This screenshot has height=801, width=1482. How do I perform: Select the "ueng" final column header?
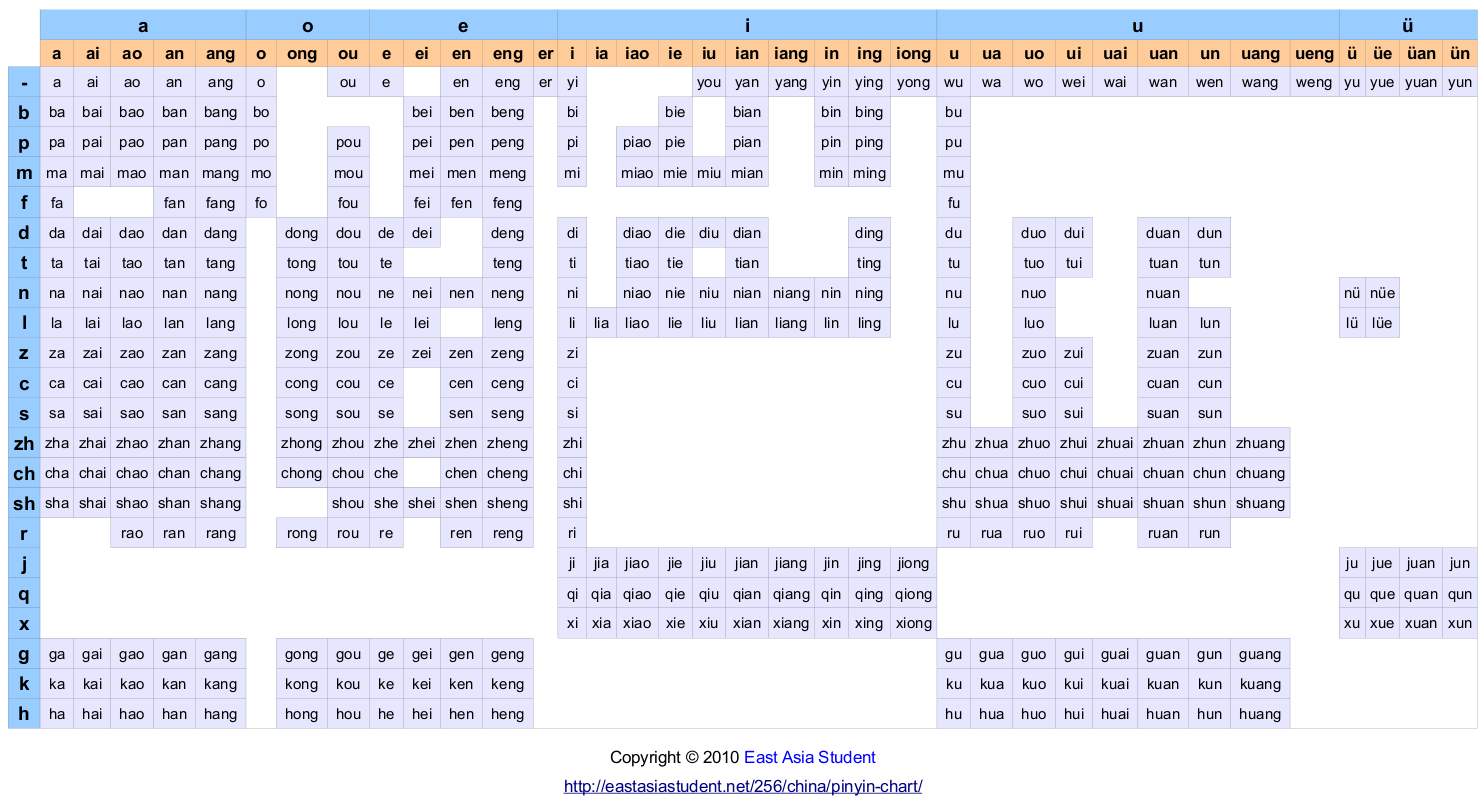tap(1315, 53)
